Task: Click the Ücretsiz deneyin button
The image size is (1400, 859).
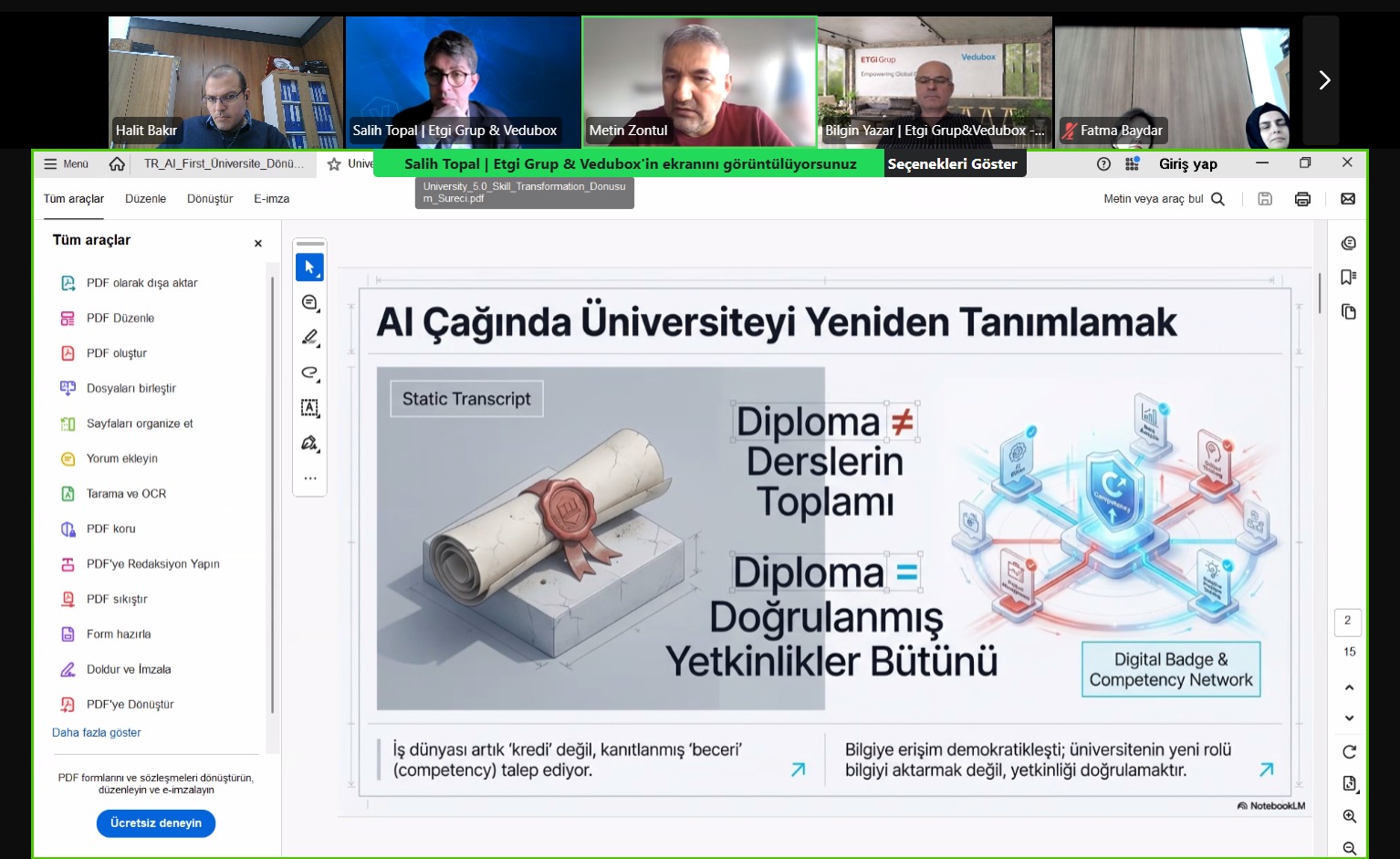Action: point(156,823)
